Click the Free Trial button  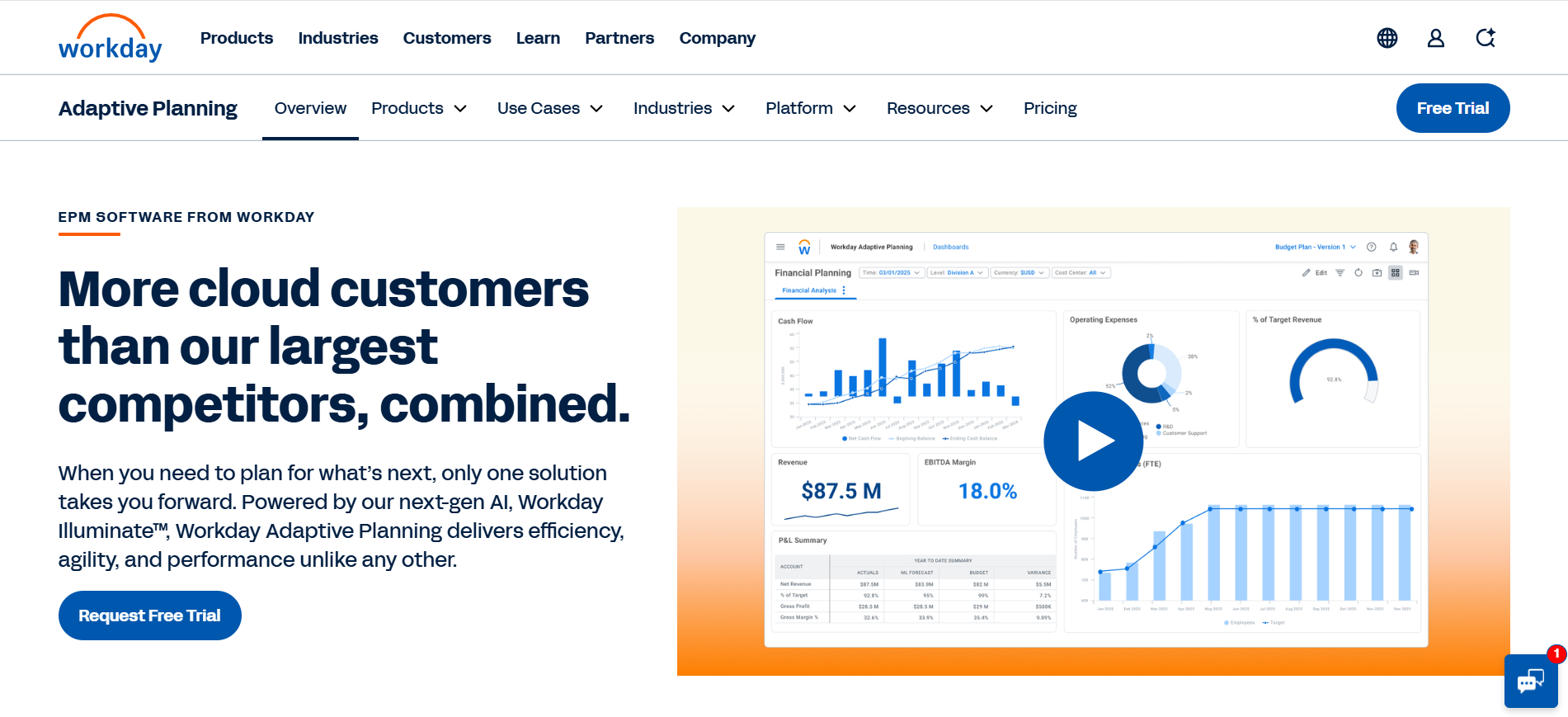pos(1453,108)
